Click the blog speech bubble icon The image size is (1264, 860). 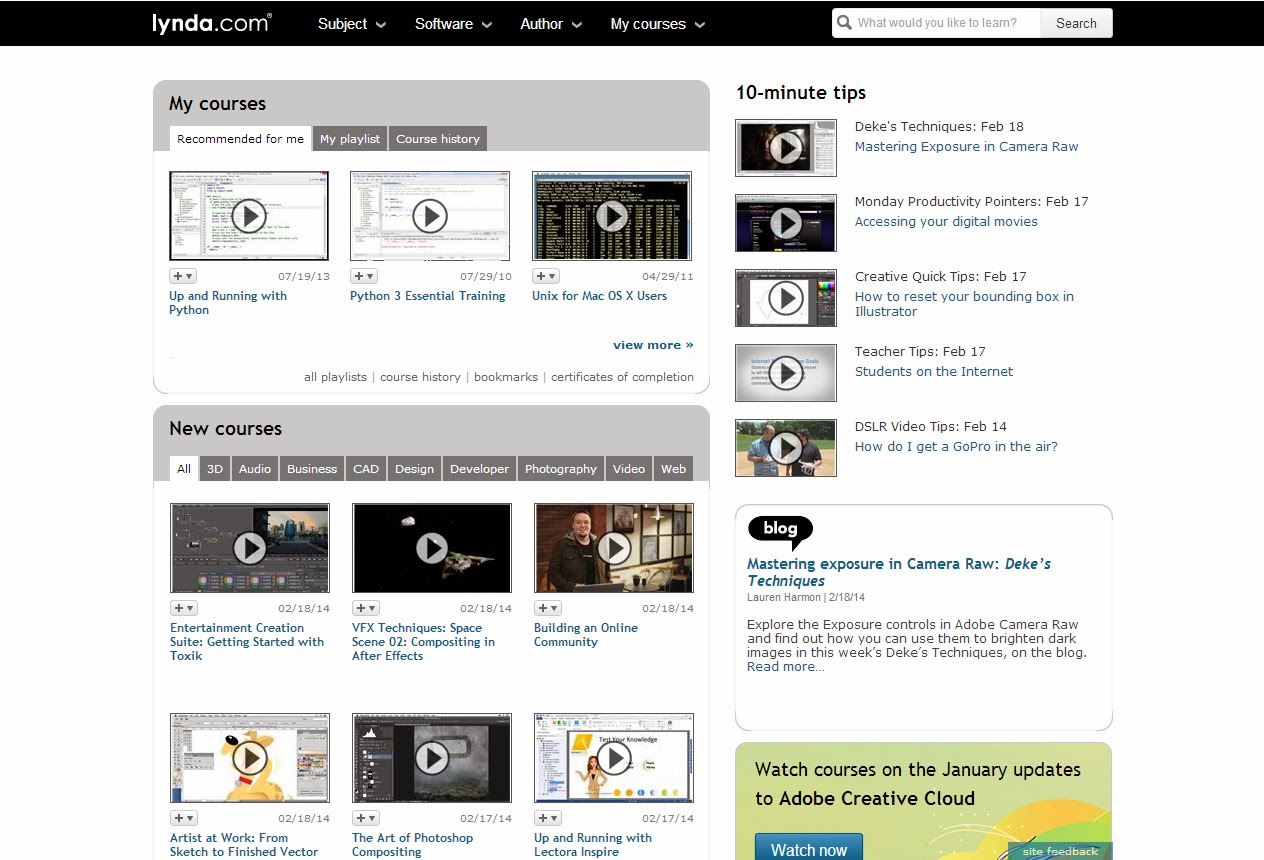[x=780, y=531]
